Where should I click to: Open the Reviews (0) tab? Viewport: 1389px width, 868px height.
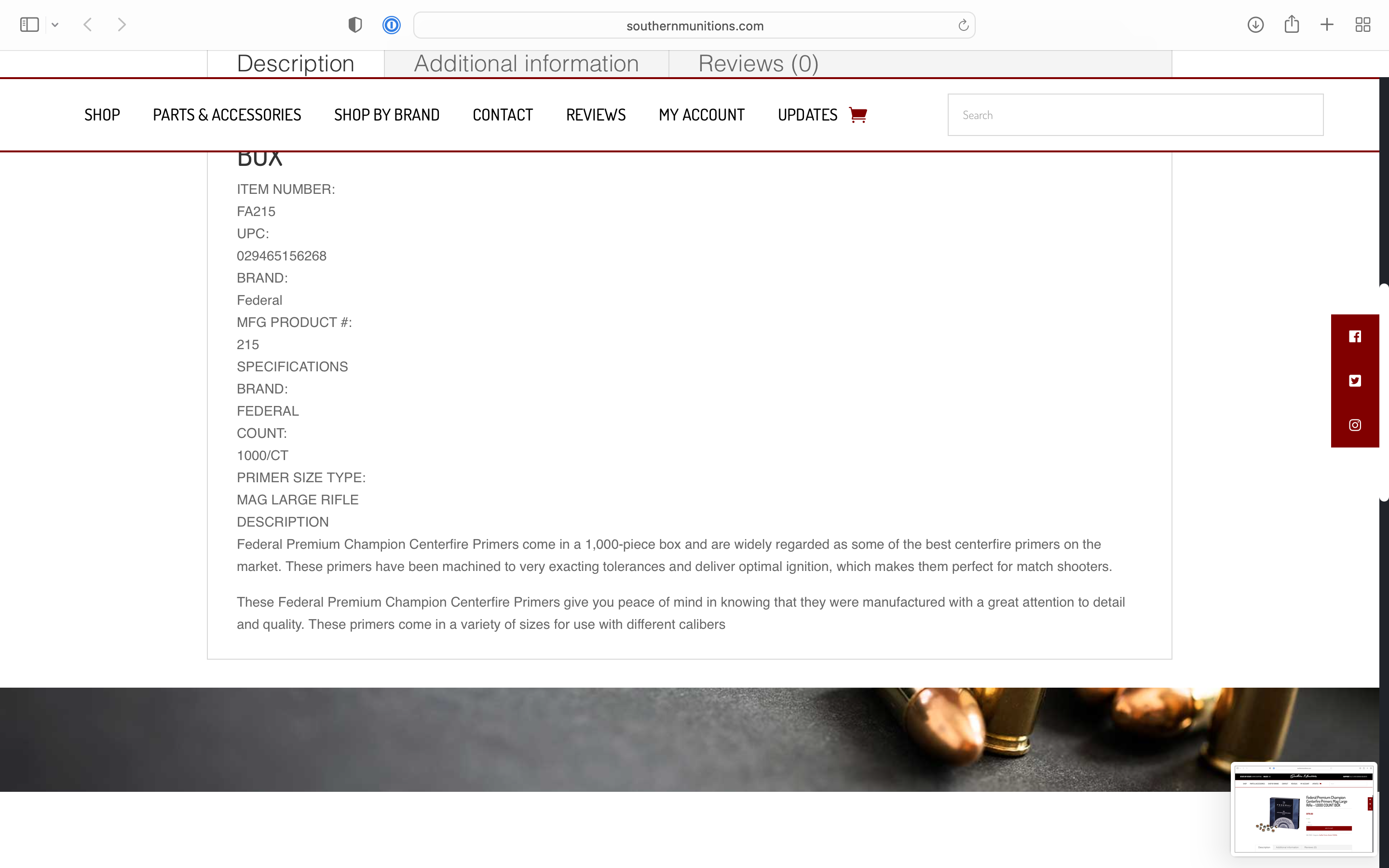click(x=758, y=63)
